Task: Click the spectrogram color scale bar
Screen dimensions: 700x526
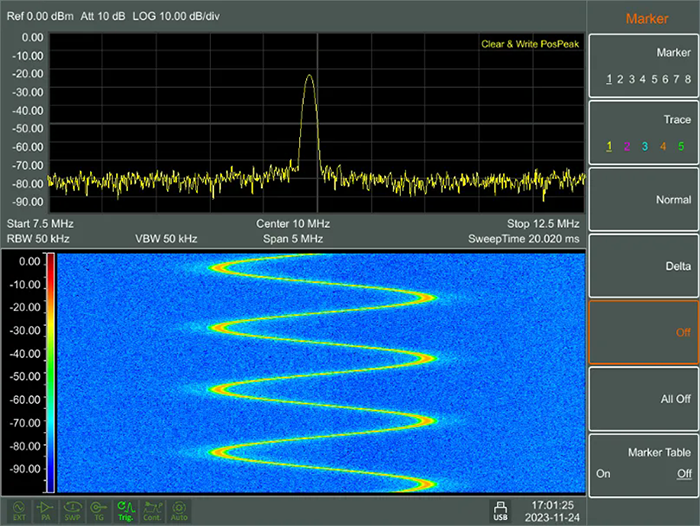Action: (x=50, y=373)
